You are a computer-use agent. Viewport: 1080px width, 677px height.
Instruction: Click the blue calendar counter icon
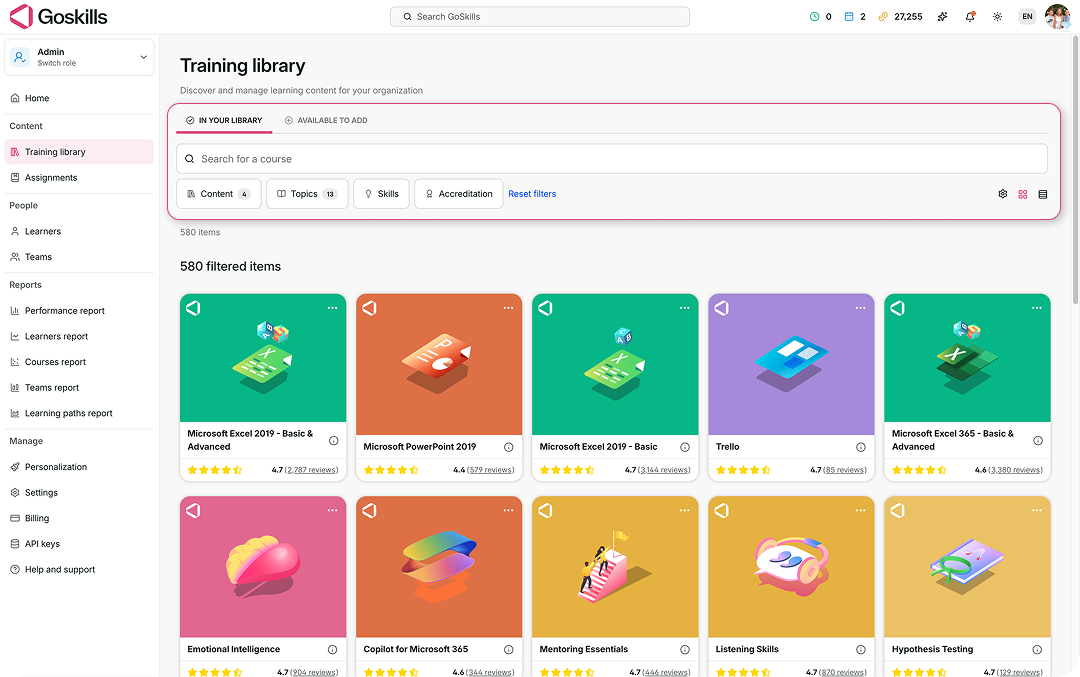[849, 17]
